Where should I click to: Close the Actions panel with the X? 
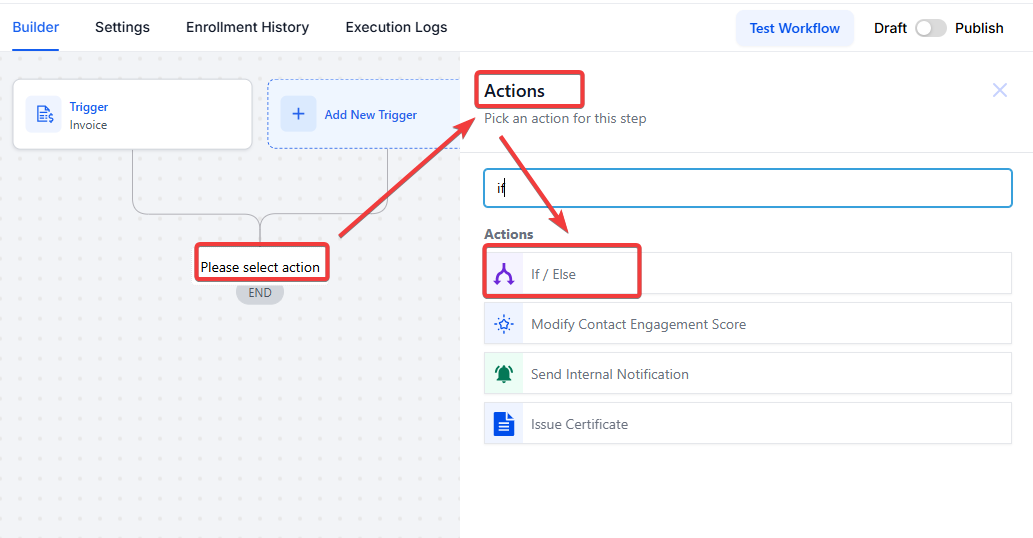(999, 90)
